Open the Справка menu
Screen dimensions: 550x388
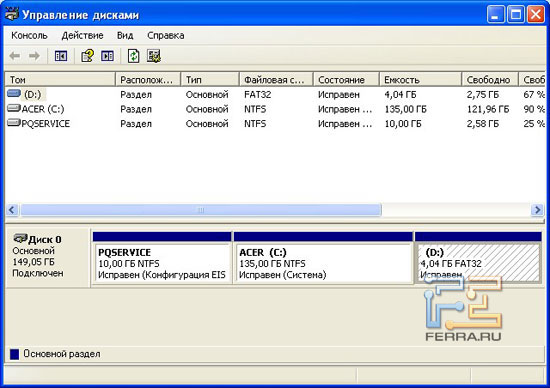click(x=166, y=35)
